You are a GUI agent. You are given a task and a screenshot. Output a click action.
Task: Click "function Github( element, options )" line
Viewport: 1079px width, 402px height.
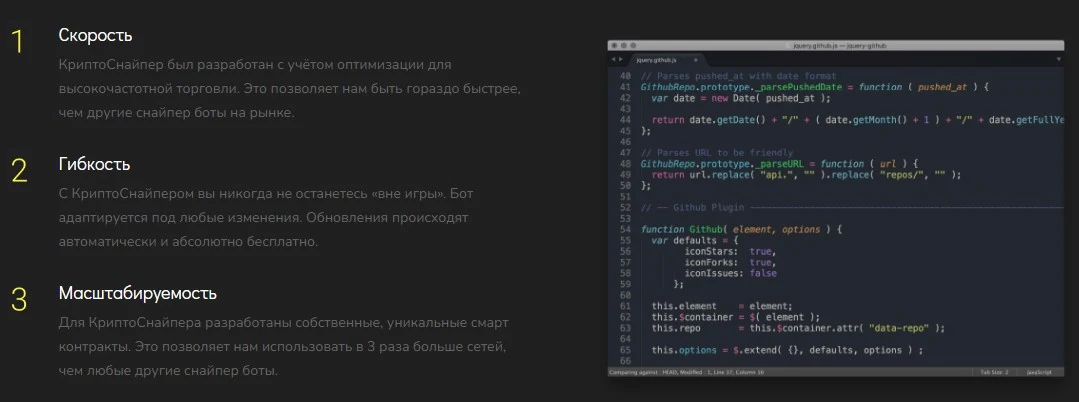click(741, 229)
